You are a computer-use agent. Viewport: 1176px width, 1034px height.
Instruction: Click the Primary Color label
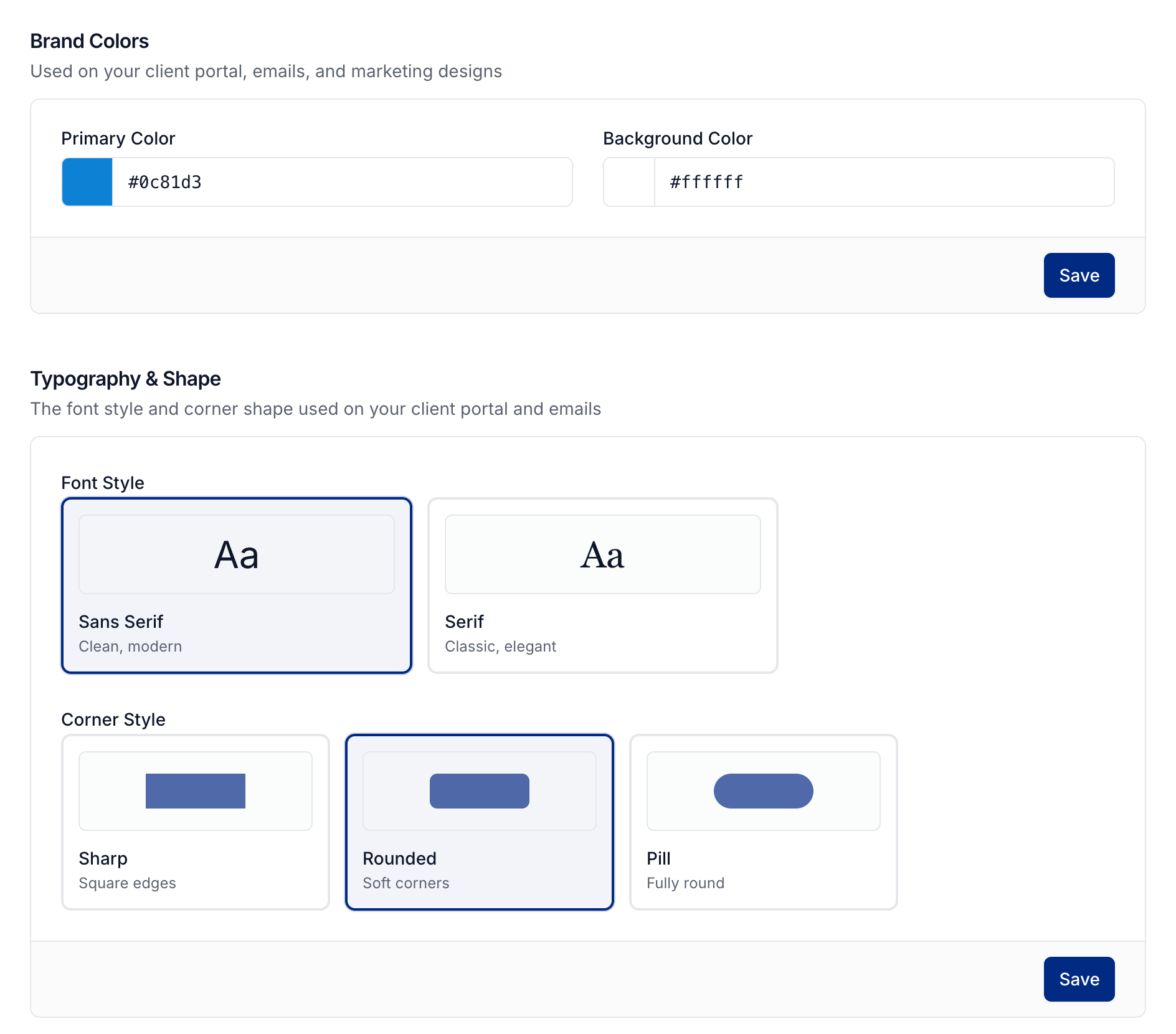tap(118, 138)
